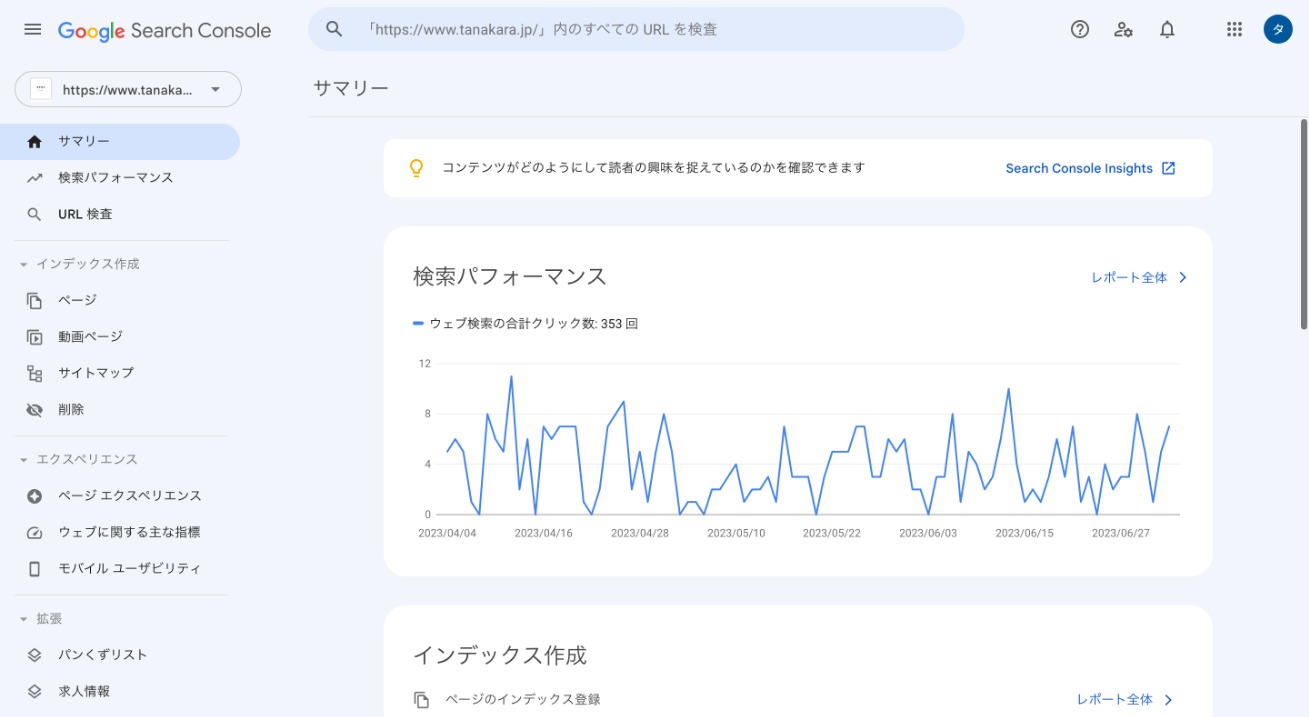Open the Google apps grid
This screenshot has height=717, width=1309.
tap(1234, 29)
